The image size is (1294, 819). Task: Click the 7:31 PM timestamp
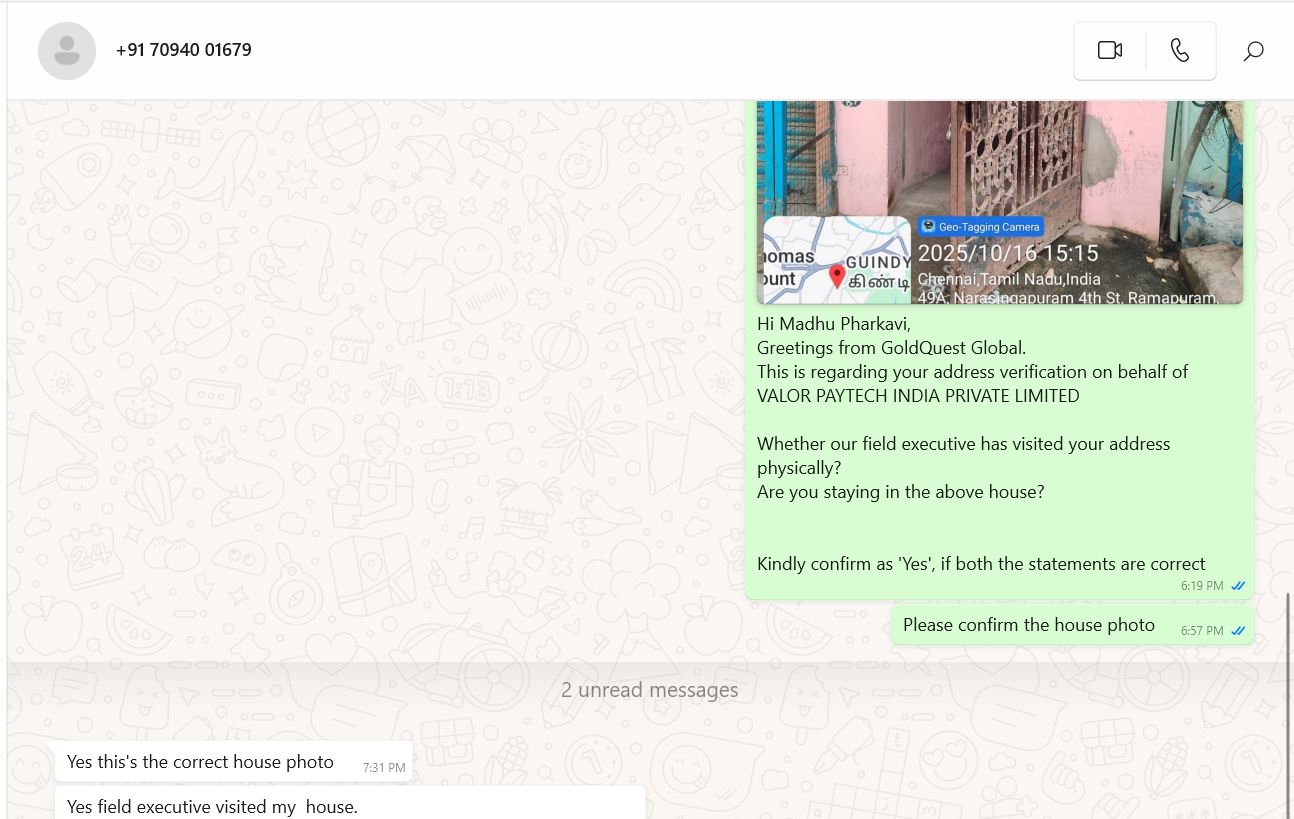click(384, 768)
